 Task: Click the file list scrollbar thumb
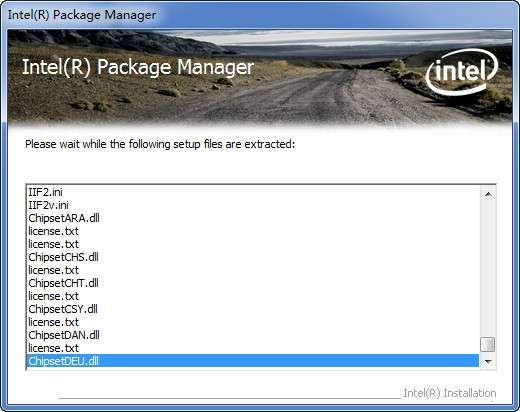tap(488, 345)
